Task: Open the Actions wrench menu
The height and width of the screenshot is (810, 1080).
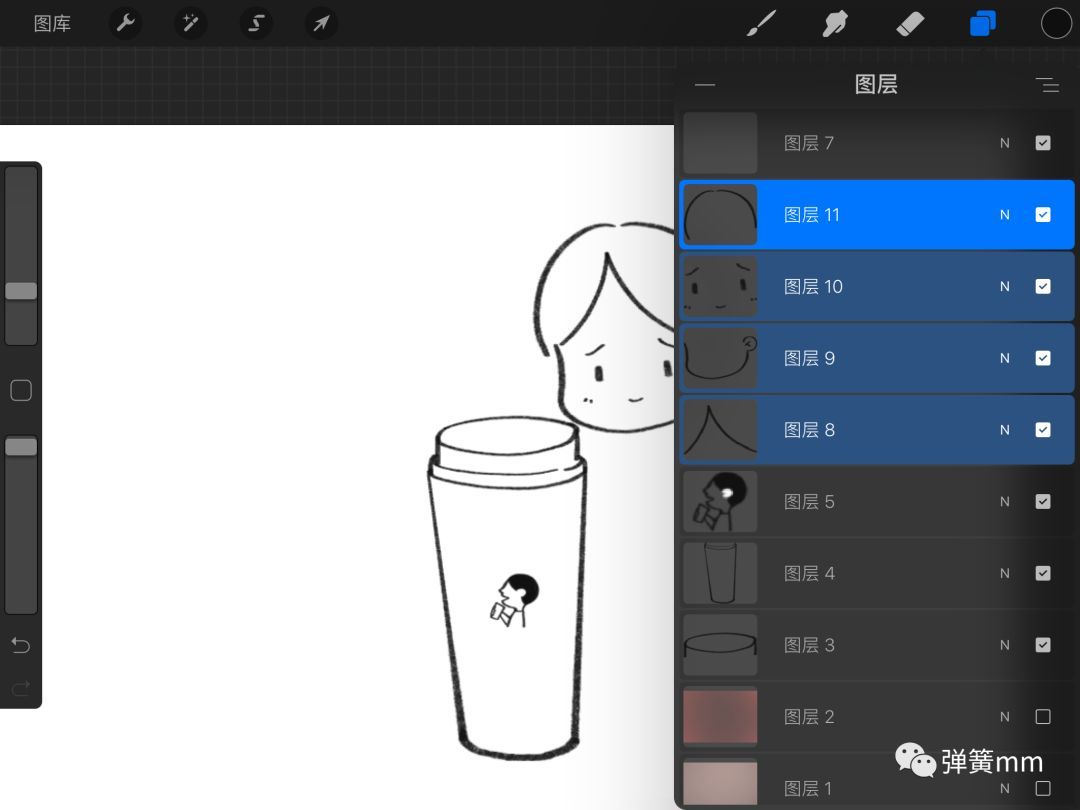Action: pos(125,23)
